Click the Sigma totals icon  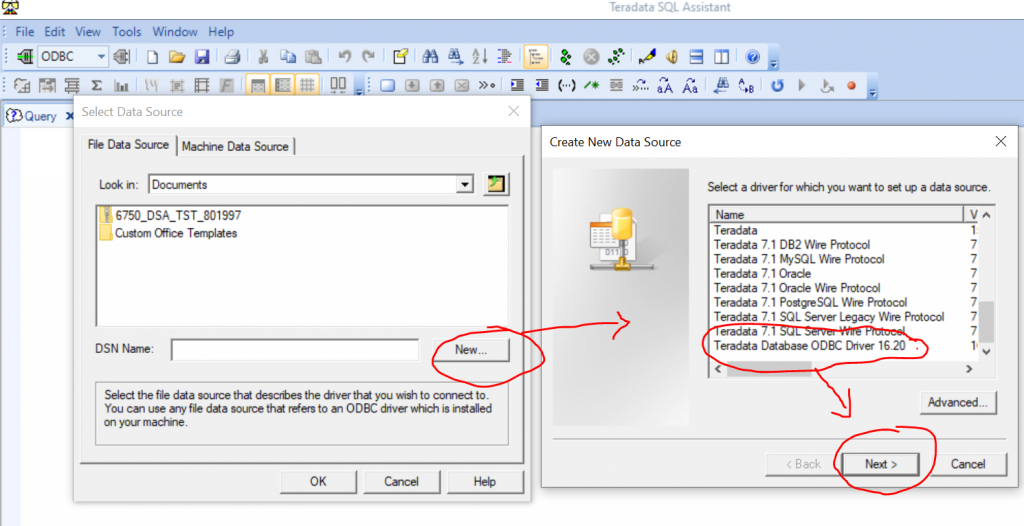click(97, 86)
